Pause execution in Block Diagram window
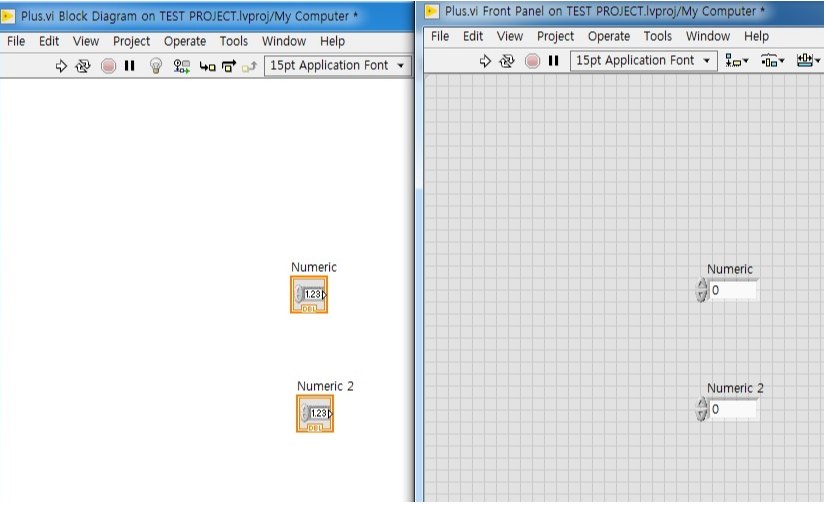 click(x=130, y=65)
